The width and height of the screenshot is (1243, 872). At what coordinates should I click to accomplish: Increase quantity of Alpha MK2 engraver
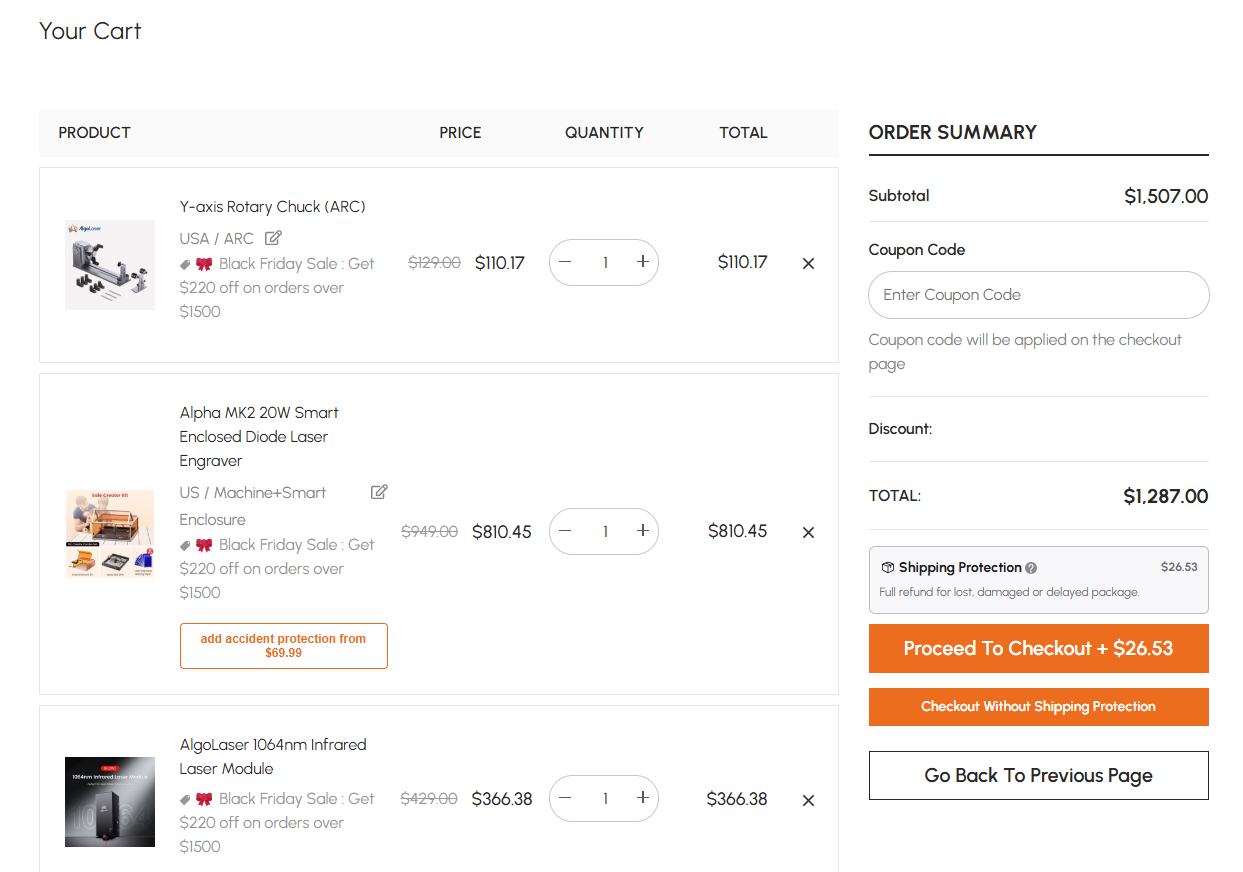pyautogui.click(x=642, y=531)
